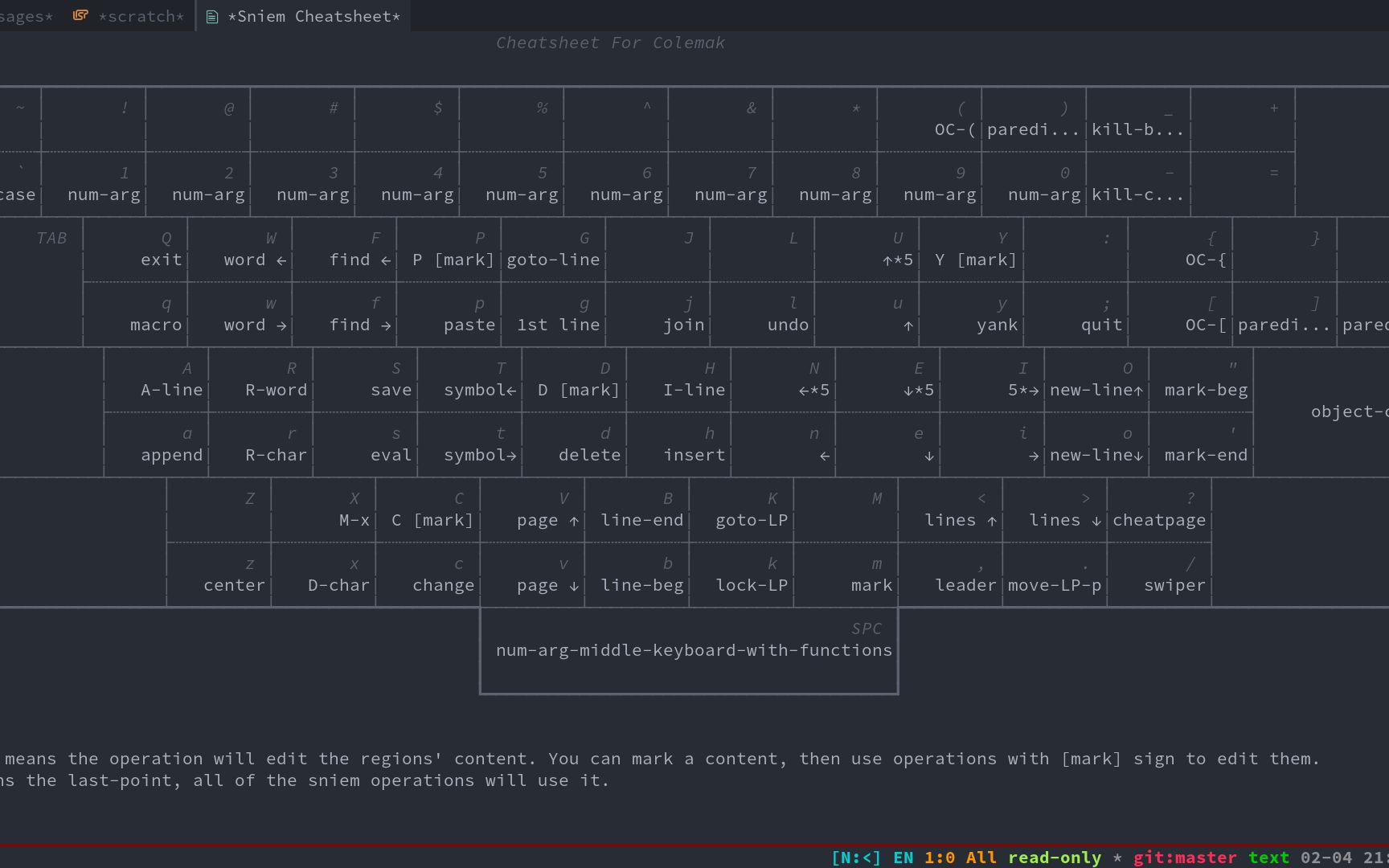Click the 'num-arg' cell under key 5
Image resolution: width=1389 pixels, height=868 pixels.
(512, 184)
